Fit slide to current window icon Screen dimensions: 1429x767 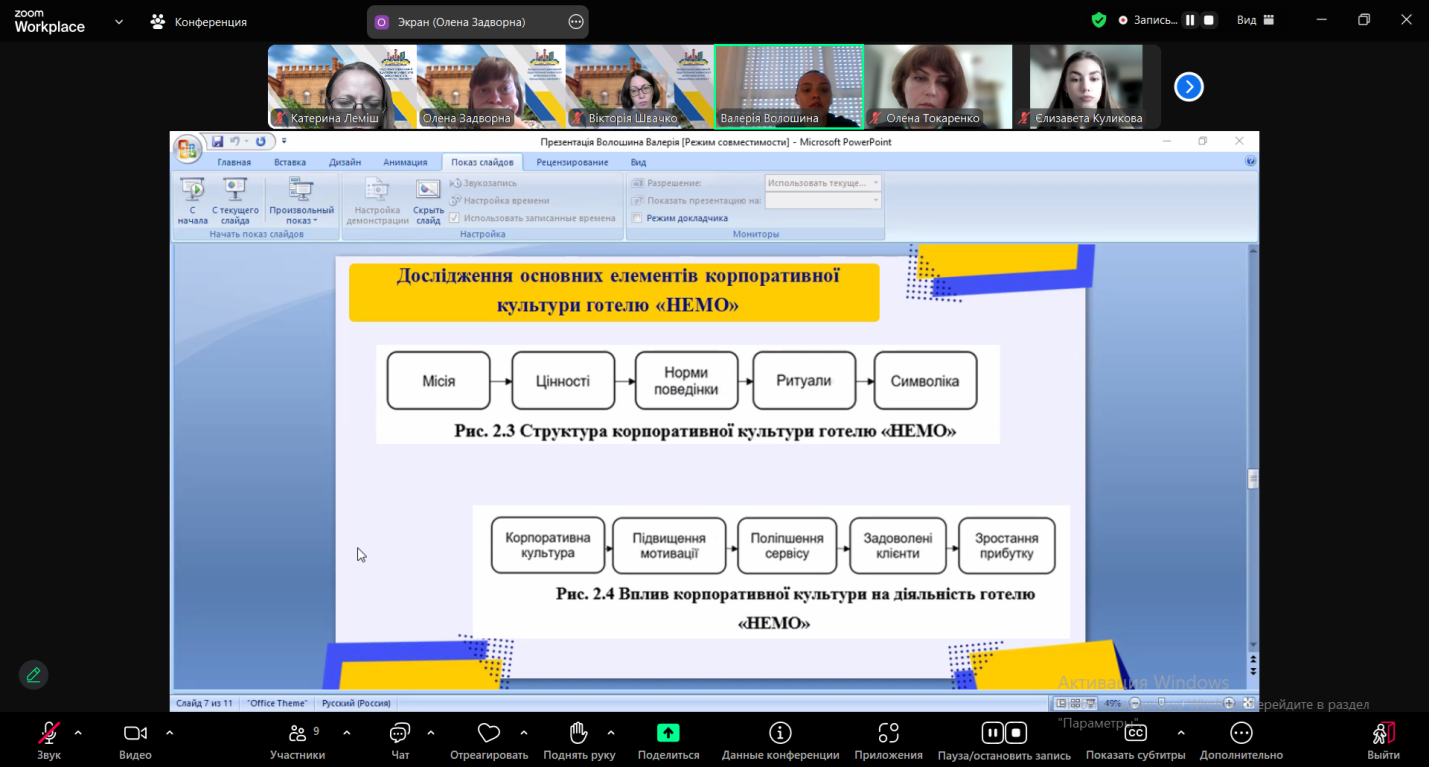[1249, 703]
